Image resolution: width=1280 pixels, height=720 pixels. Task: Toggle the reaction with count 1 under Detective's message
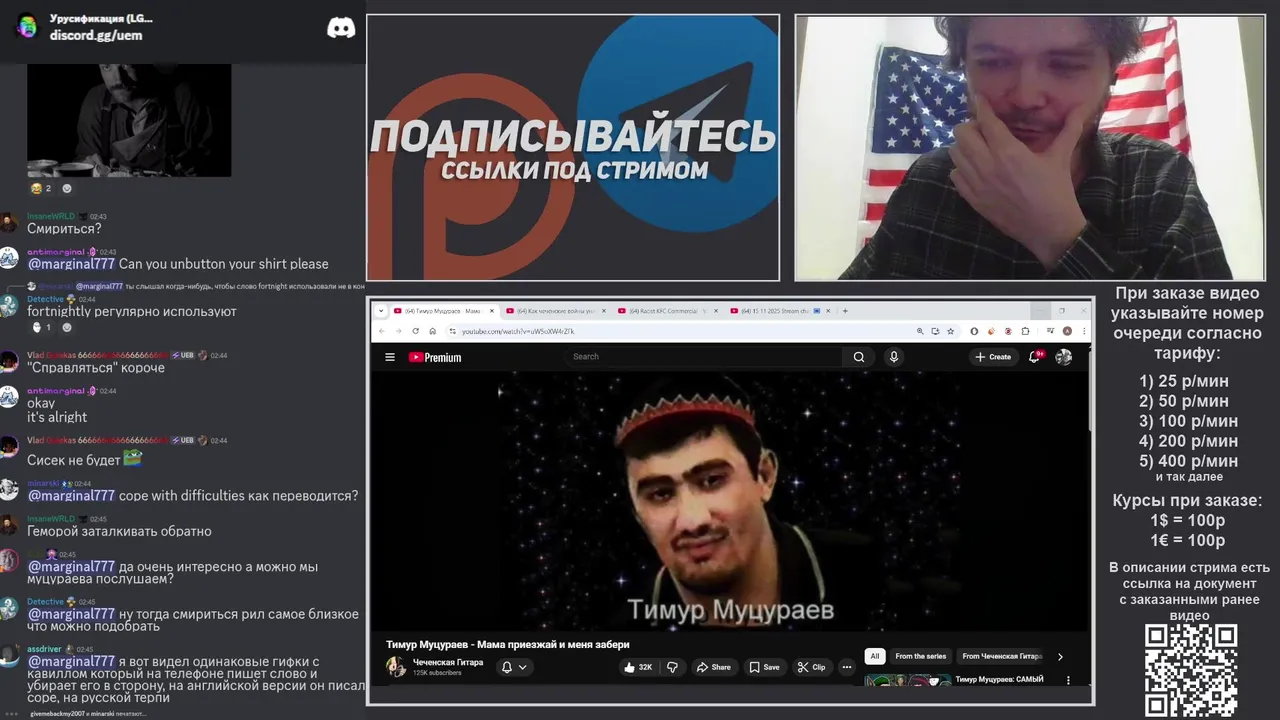click(41, 327)
